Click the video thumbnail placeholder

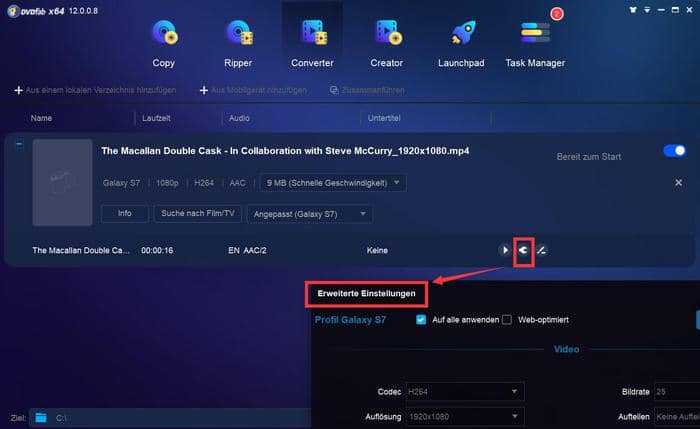click(x=62, y=182)
